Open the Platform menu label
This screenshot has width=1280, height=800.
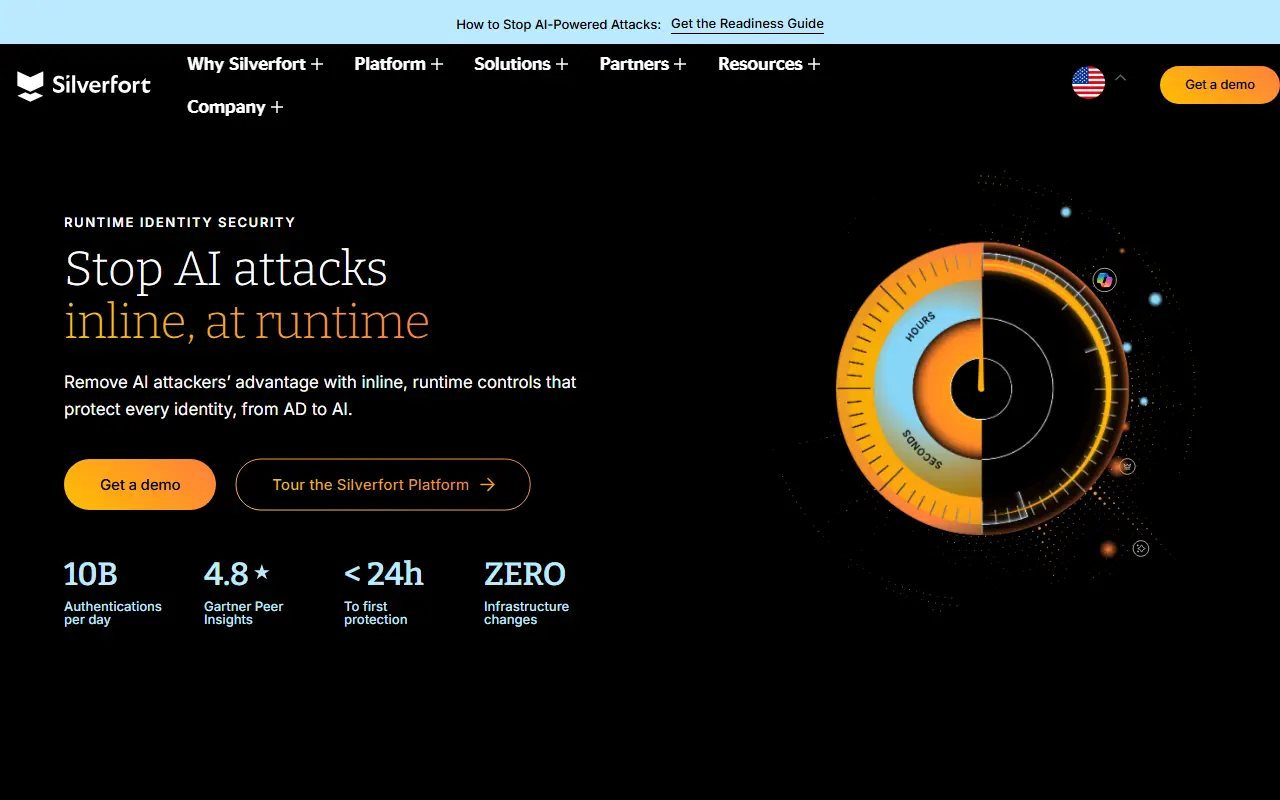(x=390, y=64)
